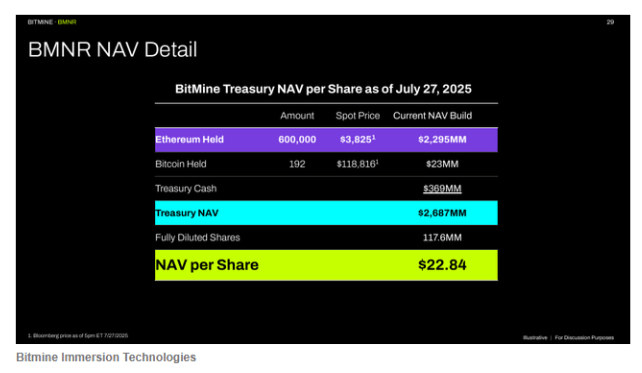
Task: Click the BMNR NAV Detail slide title
Action: tap(113, 50)
